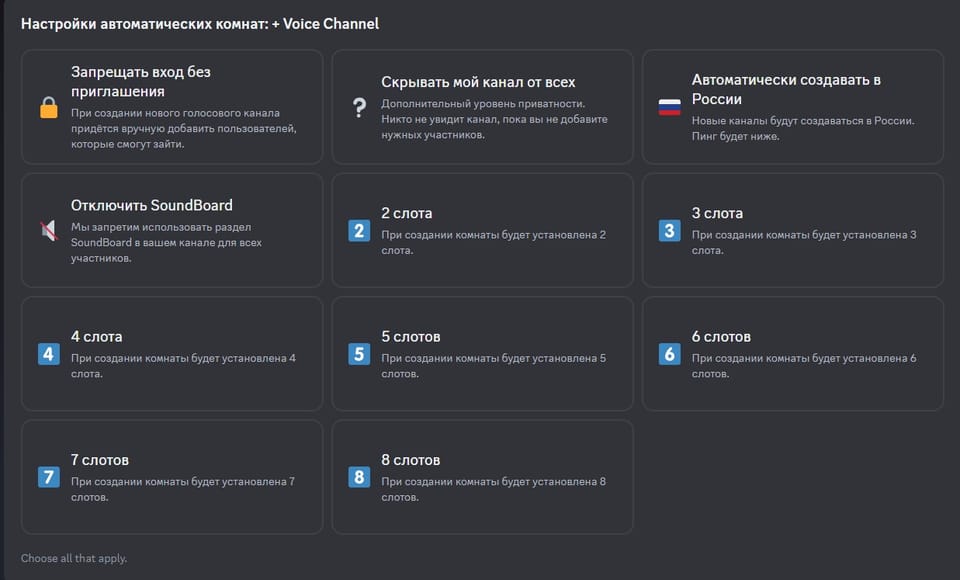Enable the "Отключить SoundBoard" option
The image size is (960, 580).
point(171,230)
